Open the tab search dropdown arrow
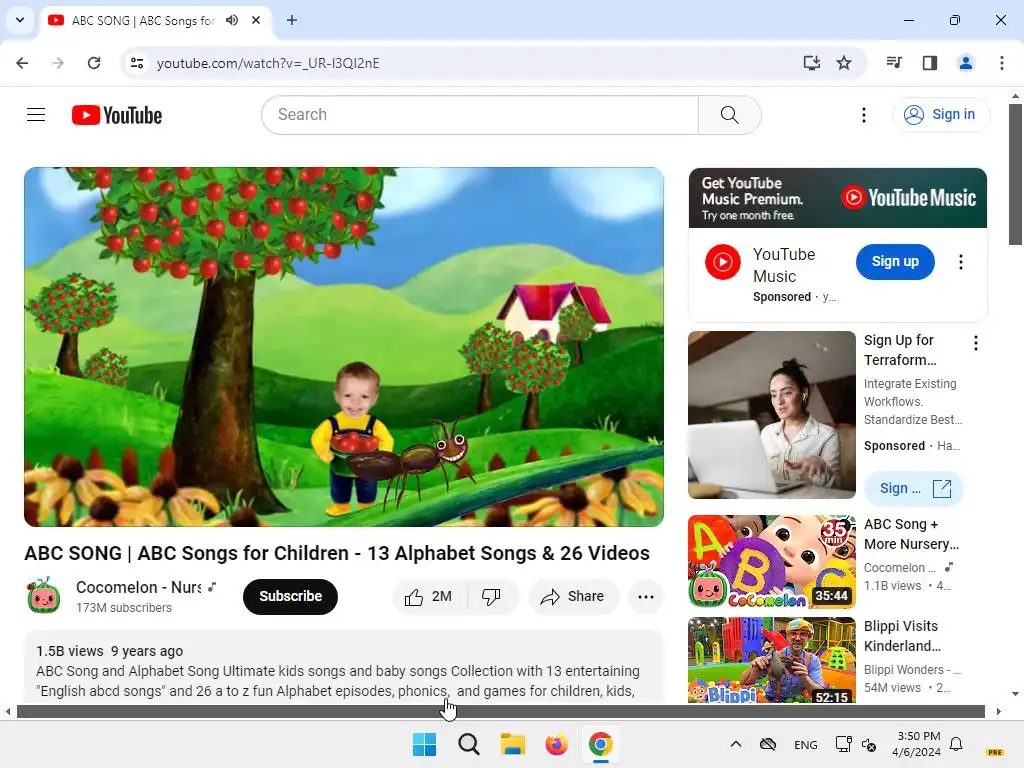The image size is (1024, 768). click(20, 20)
